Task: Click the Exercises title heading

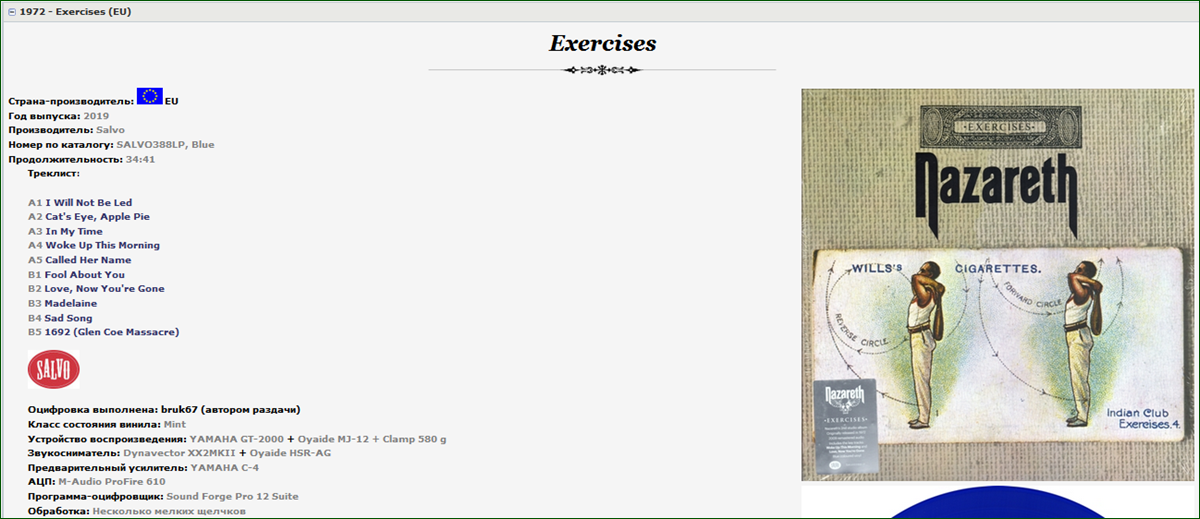Action: 602,44
